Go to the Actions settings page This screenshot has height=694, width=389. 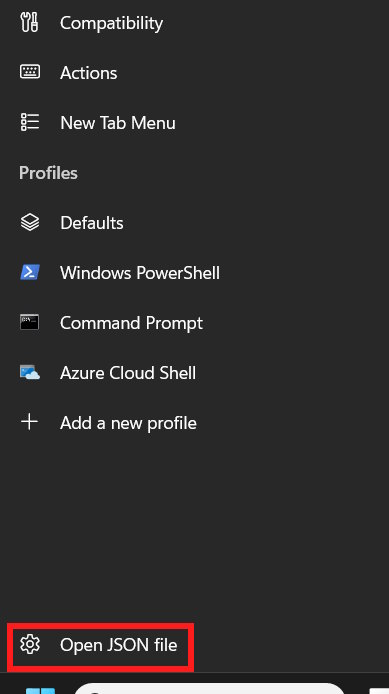click(89, 73)
